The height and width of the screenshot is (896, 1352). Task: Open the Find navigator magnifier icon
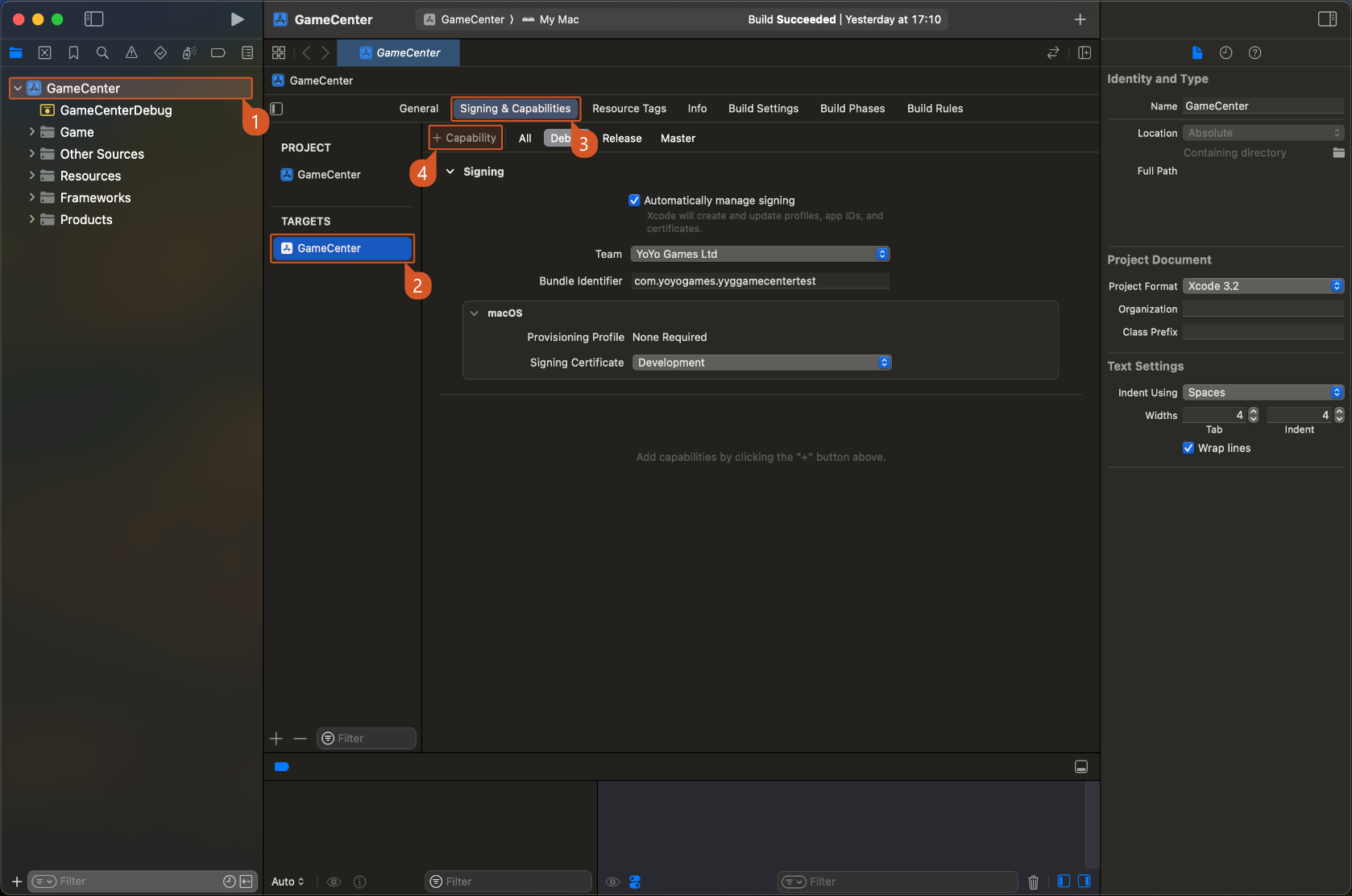[x=102, y=53]
